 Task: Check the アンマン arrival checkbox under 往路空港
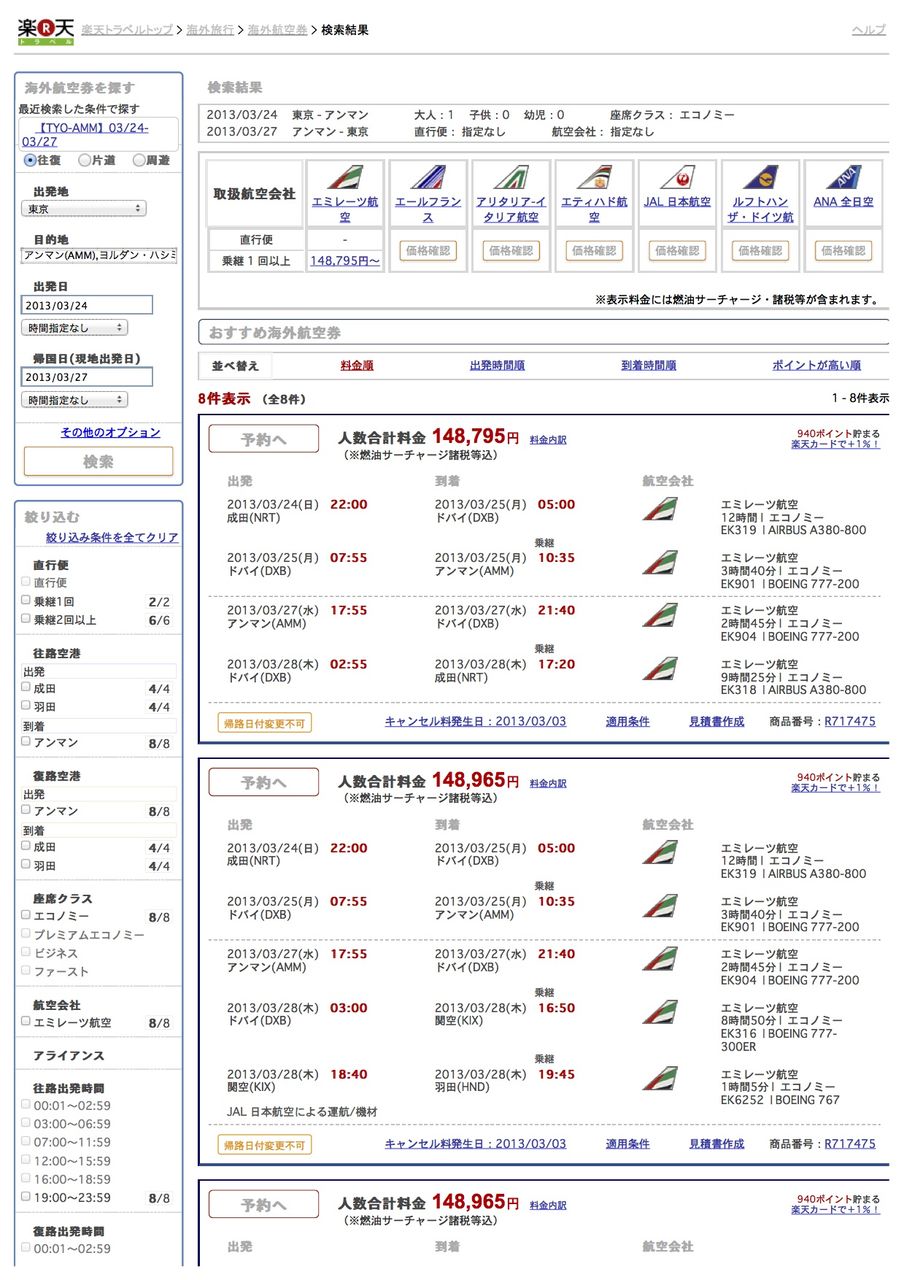point(26,742)
